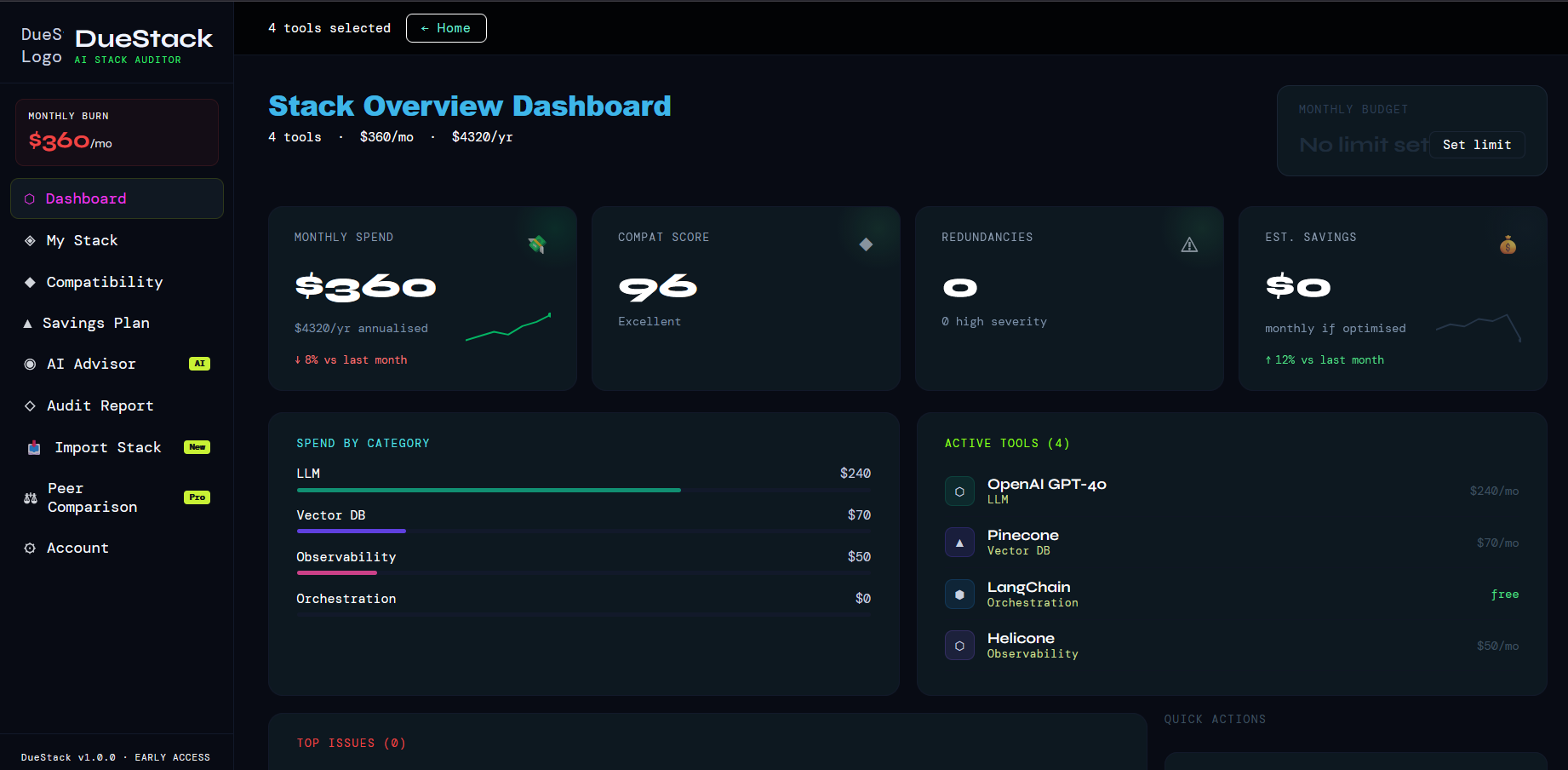Click the LangChain tool icon
Image resolution: width=1568 pixels, height=770 pixels.
pyautogui.click(x=959, y=595)
